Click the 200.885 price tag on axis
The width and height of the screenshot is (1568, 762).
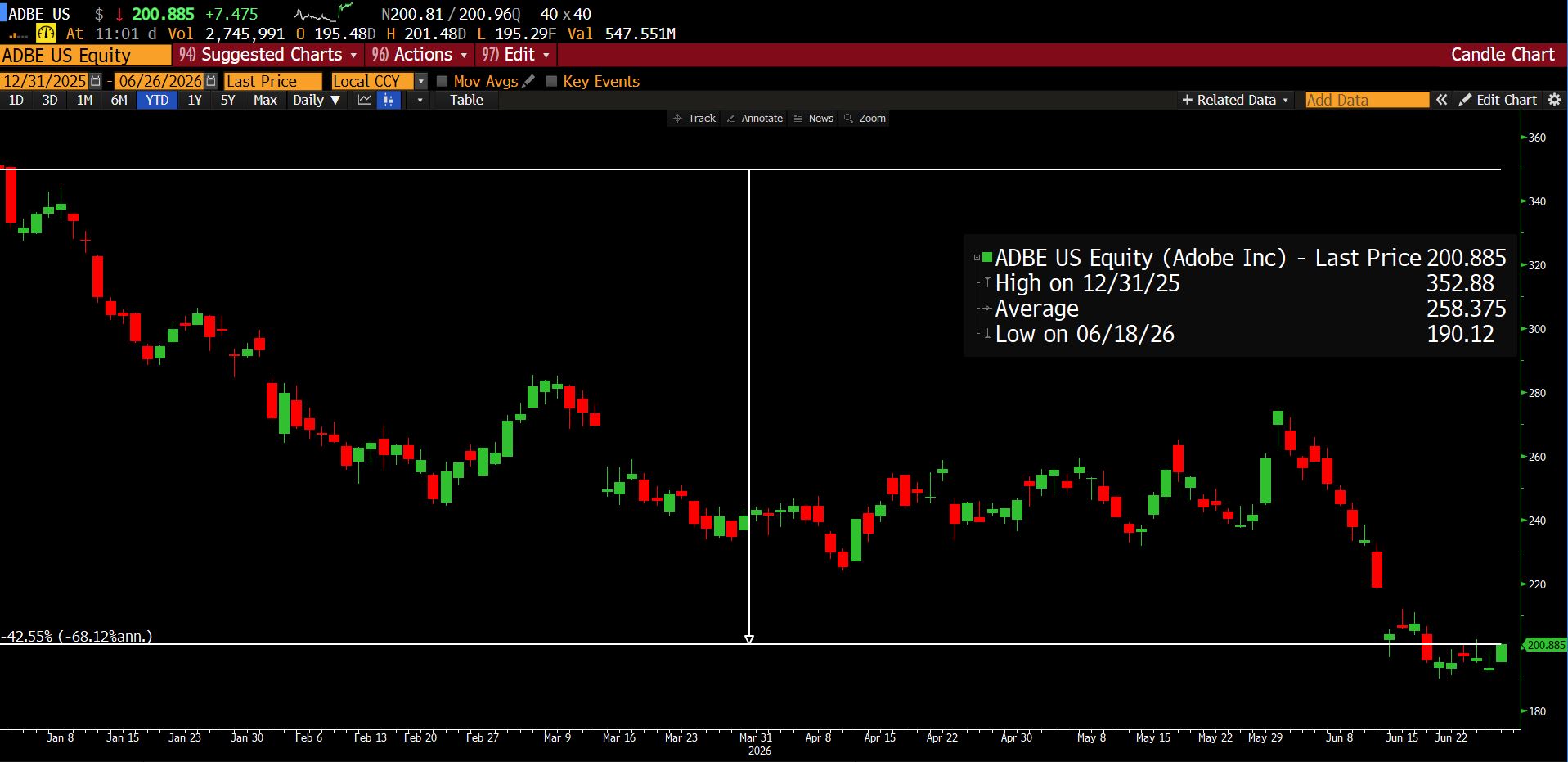pos(1544,645)
